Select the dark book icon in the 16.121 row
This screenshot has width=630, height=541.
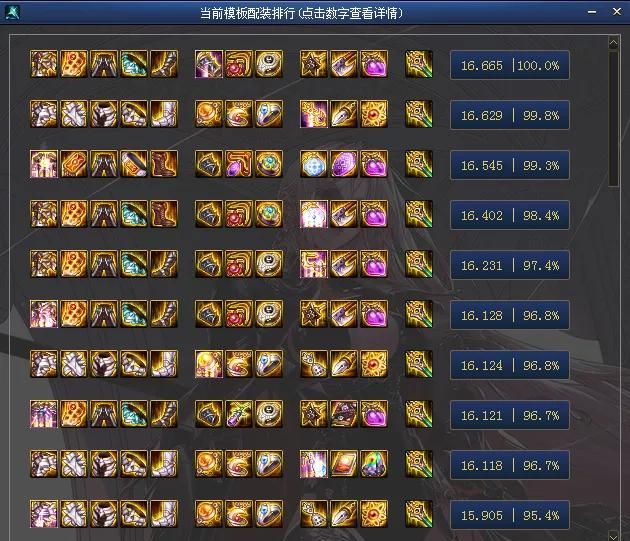click(x=344, y=414)
